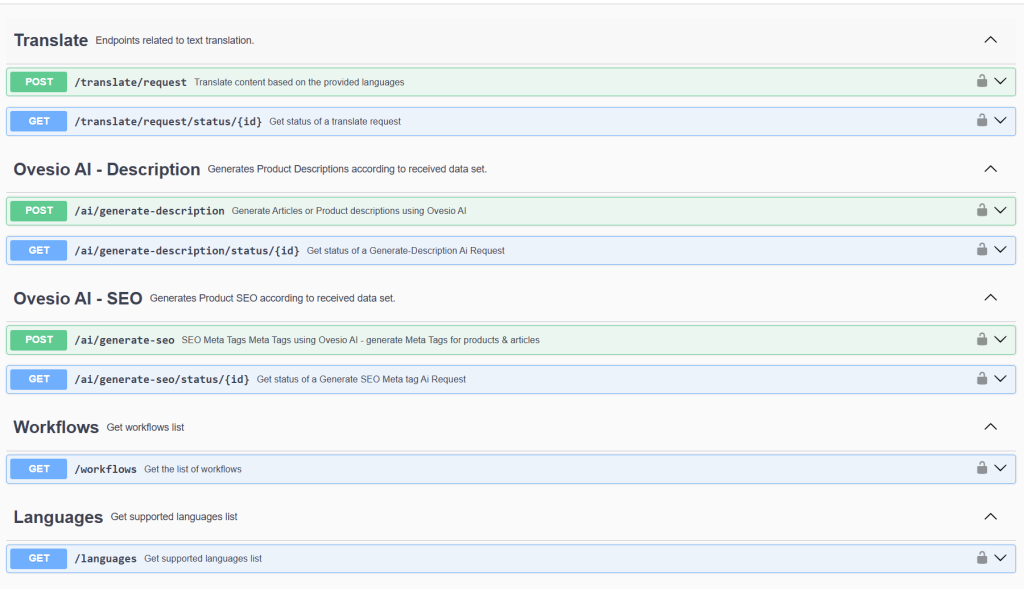Click GET badge for /workflows
This screenshot has height=589, width=1024.
tap(39, 469)
